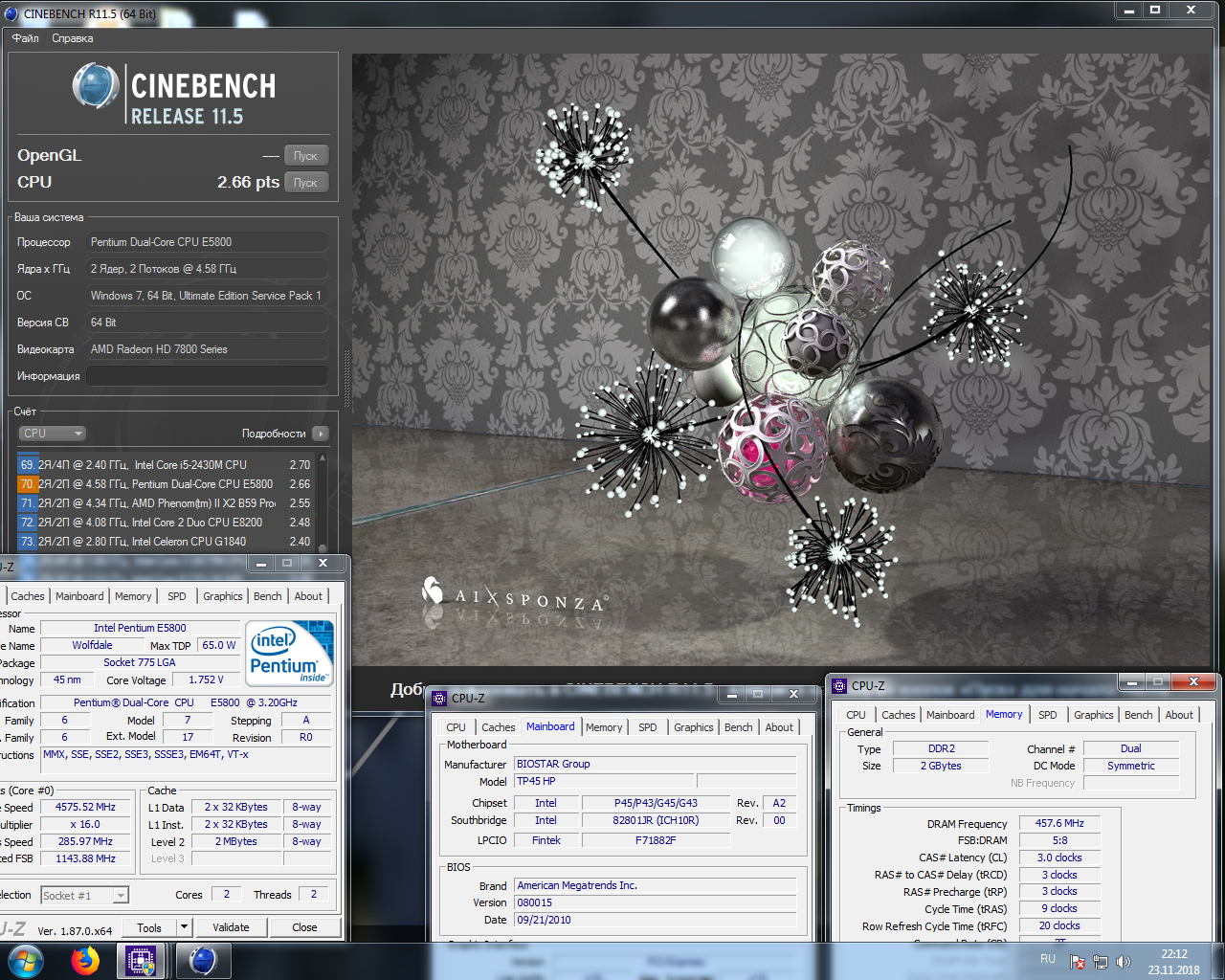Screen dimensions: 1225x980
Task: Open the Справка menu in Cinebench
Action: pyautogui.click(x=73, y=38)
